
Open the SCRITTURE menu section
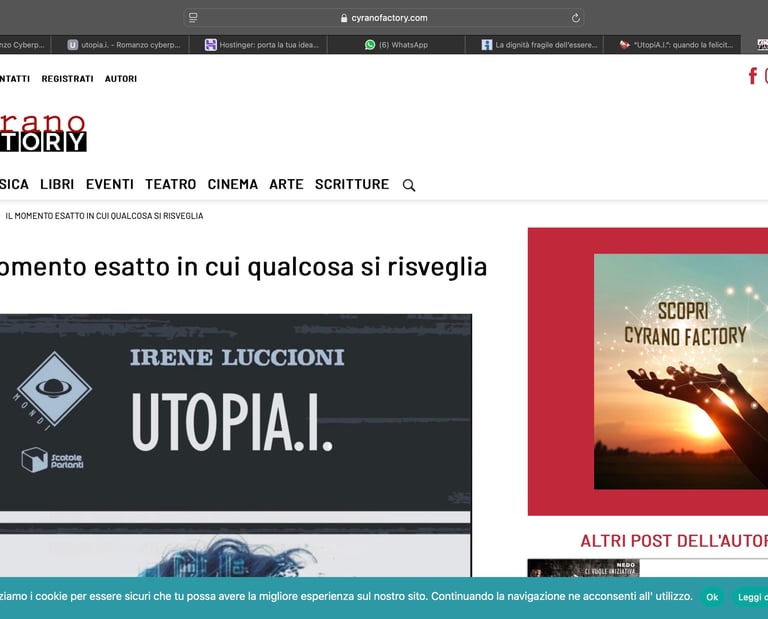(352, 184)
